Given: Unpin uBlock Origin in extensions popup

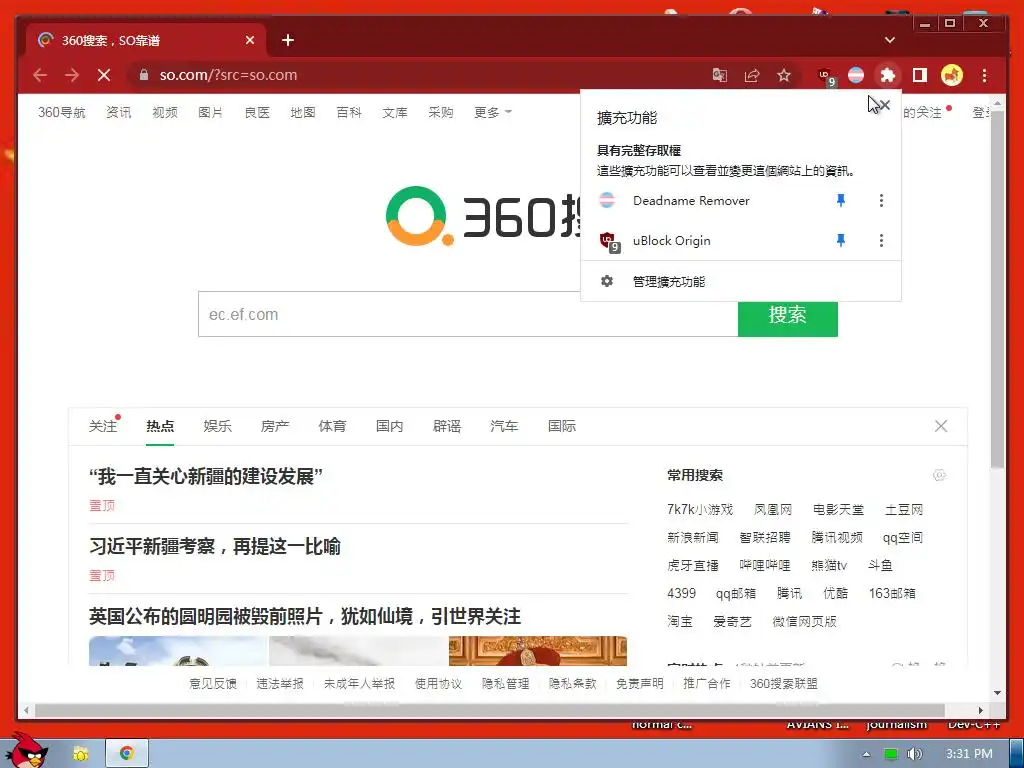Looking at the screenshot, I should tap(841, 240).
